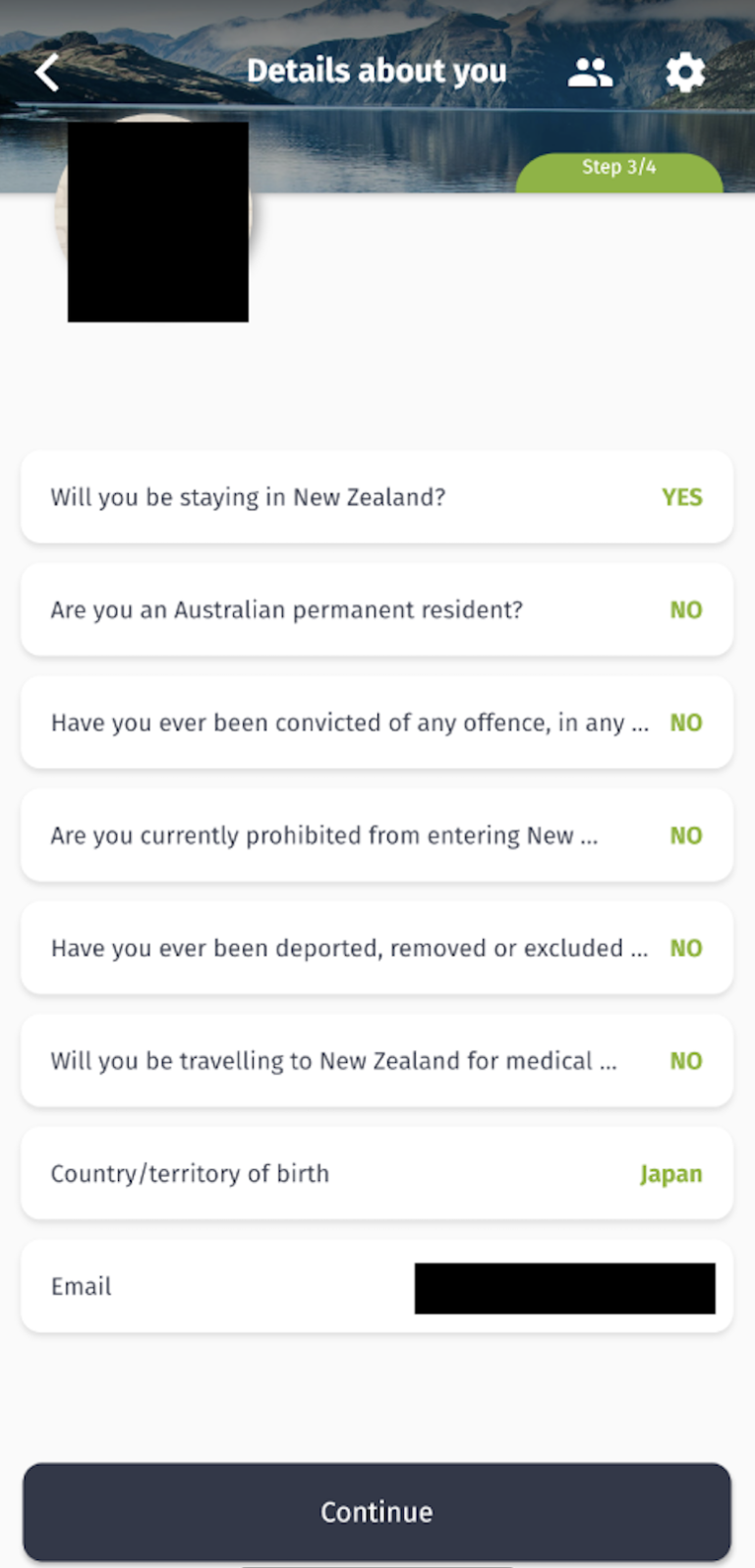This screenshot has width=755, height=1568.
Task: Expand the truncated convicted offence question
Action: coord(349,723)
